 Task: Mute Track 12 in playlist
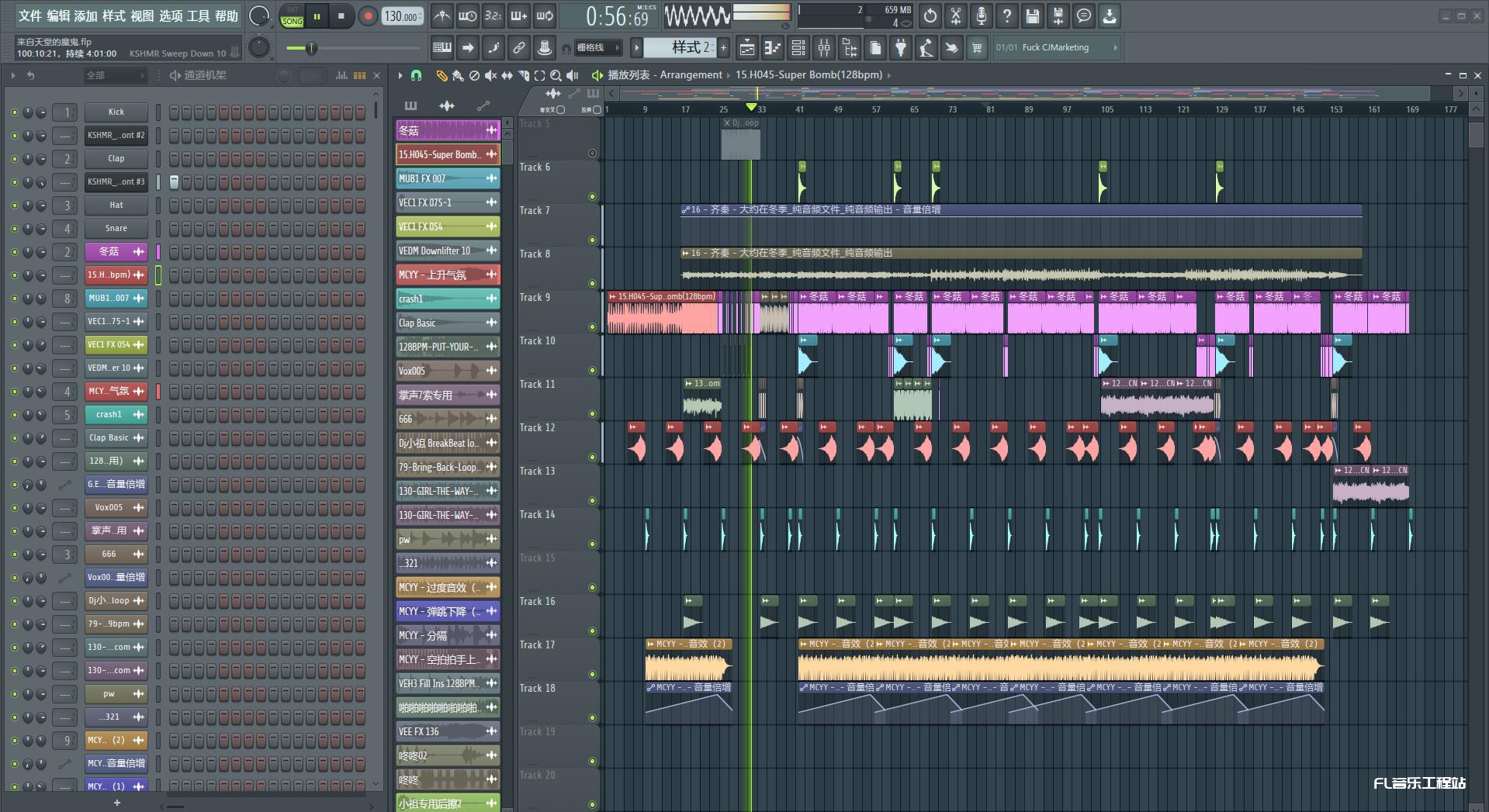pyautogui.click(x=593, y=457)
